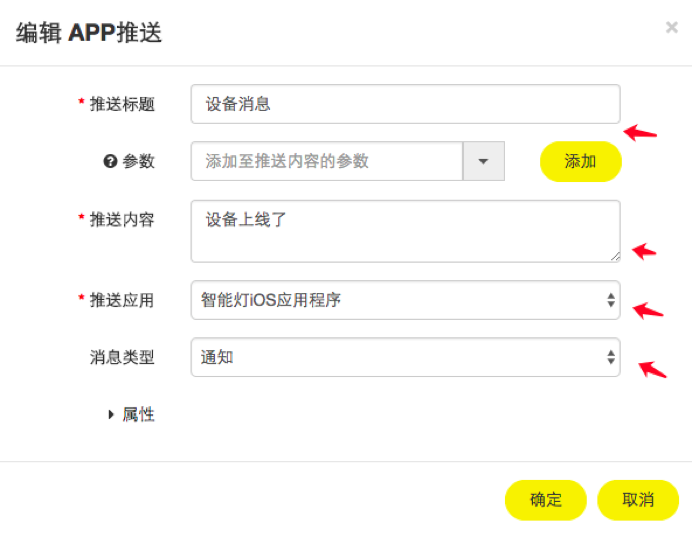Click the help question-mark icon beside 参数

point(111,161)
